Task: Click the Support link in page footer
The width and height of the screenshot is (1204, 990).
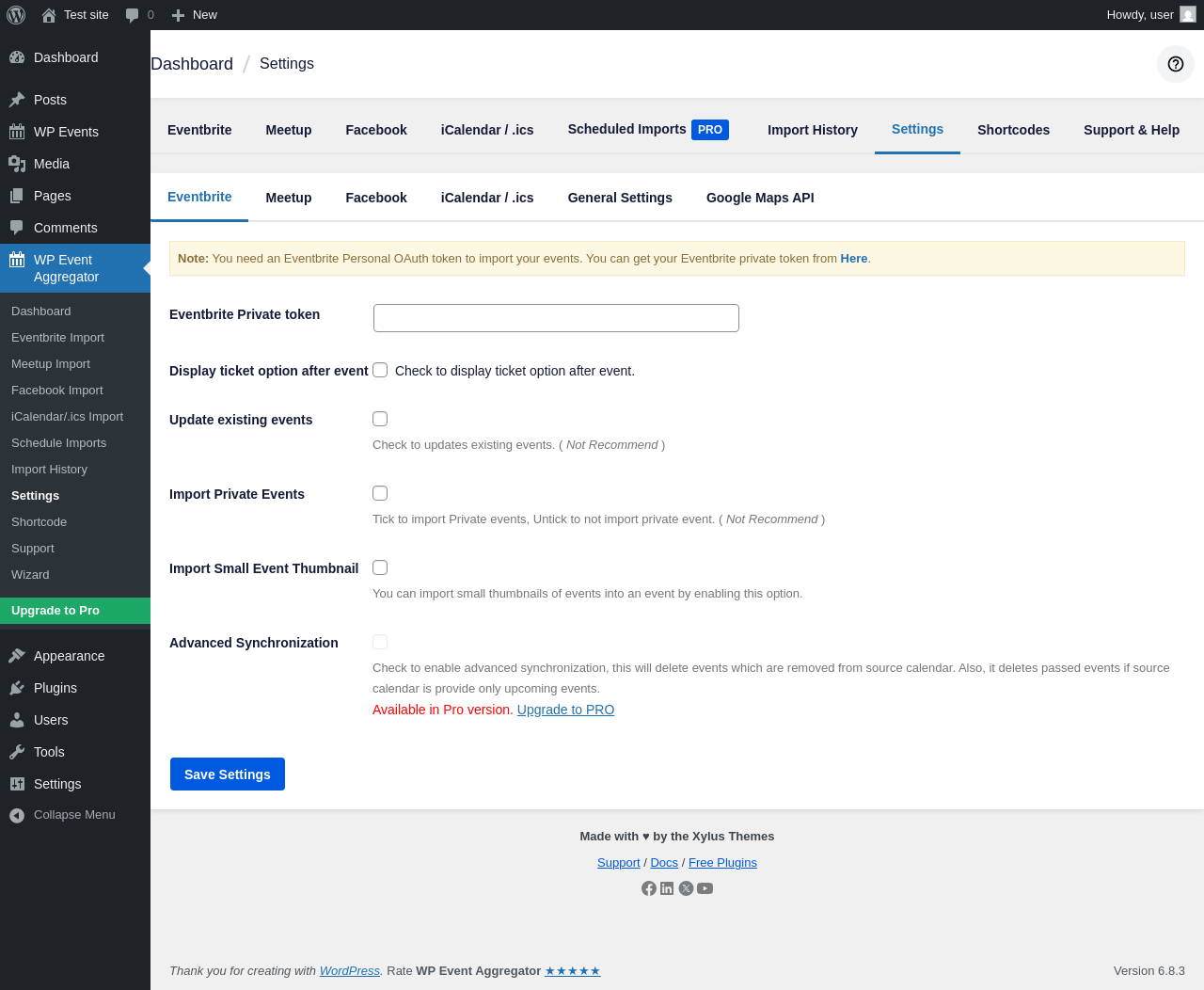Action: (618, 863)
